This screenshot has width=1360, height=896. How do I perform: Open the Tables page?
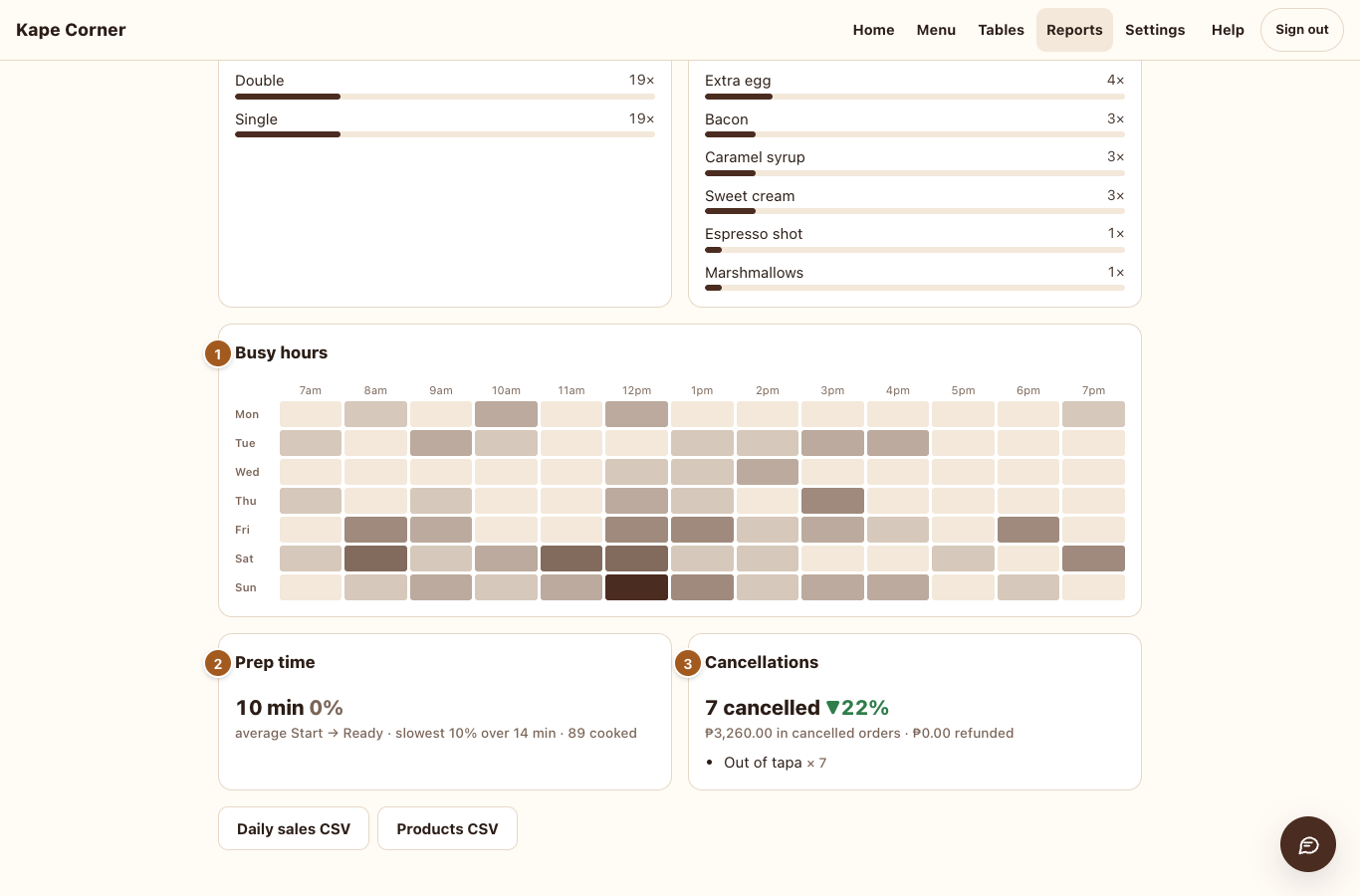1001,30
